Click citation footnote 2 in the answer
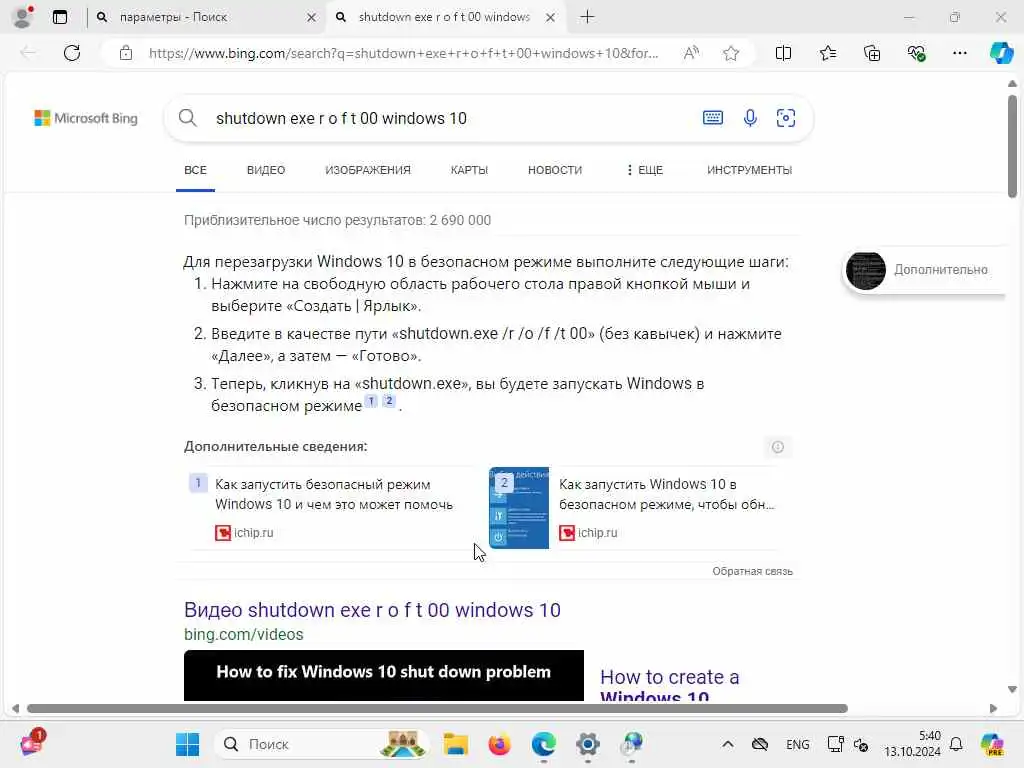Viewport: 1024px width, 768px height. pos(389,401)
